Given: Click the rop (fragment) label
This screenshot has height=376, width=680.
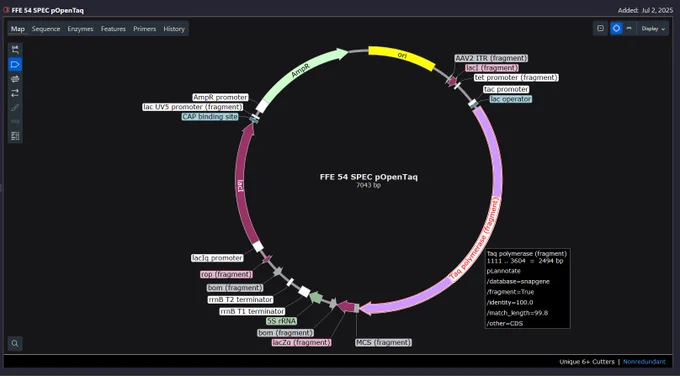Looking at the screenshot, I should 226,275.
